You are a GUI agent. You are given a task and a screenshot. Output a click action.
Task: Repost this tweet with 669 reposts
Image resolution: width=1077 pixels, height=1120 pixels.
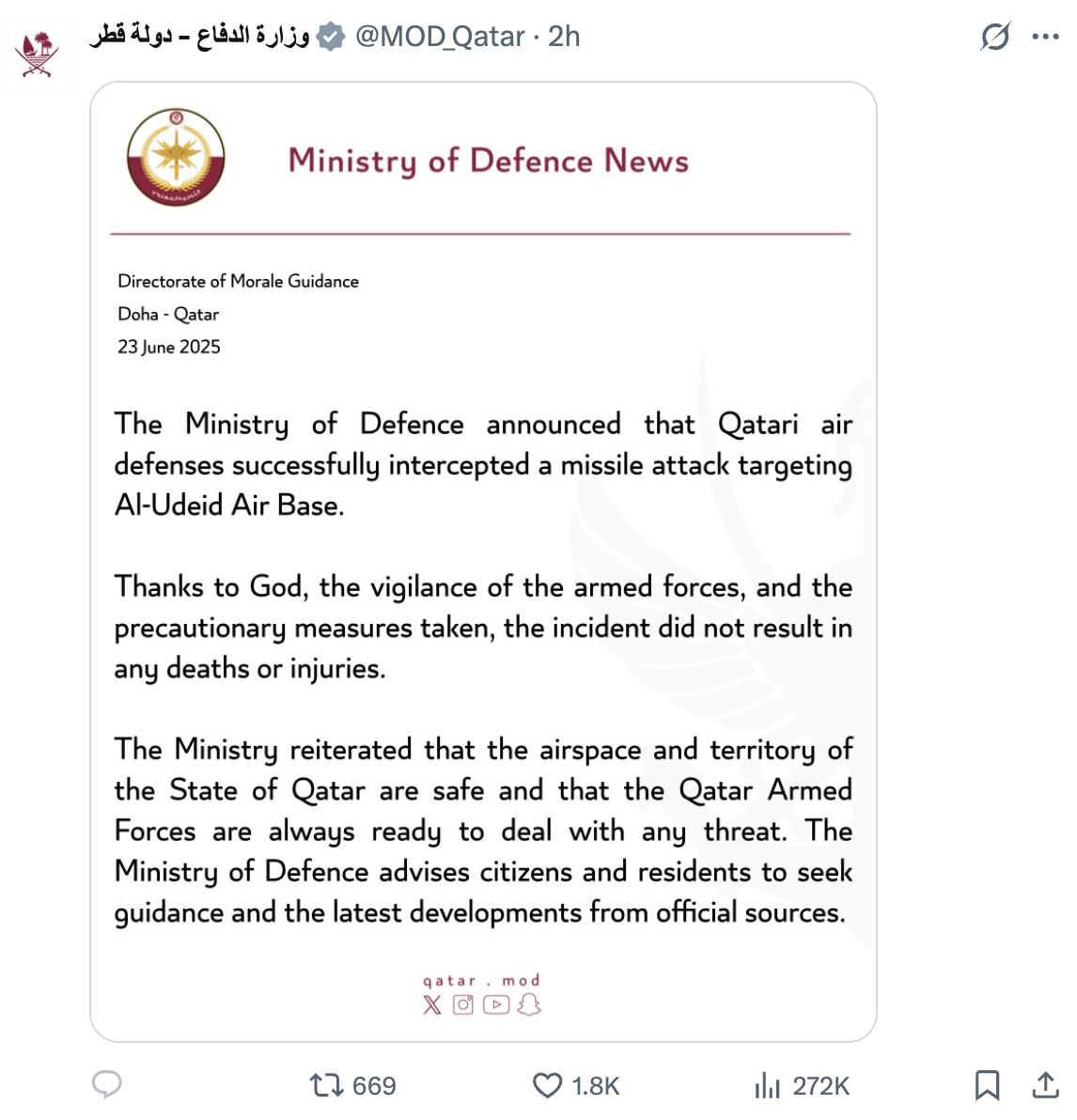[352, 1085]
